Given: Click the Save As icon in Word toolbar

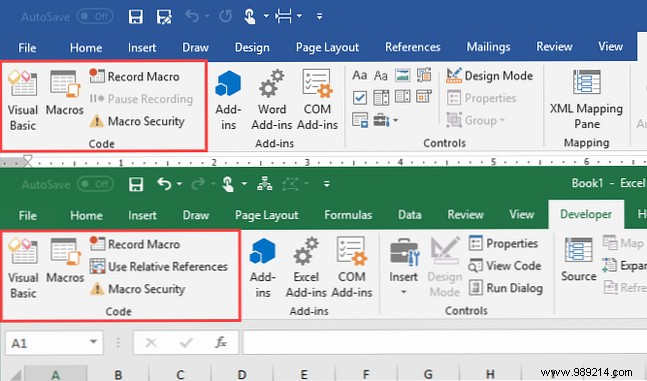Looking at the screenshot, I should pyautogui.click(x=164, y=17).
